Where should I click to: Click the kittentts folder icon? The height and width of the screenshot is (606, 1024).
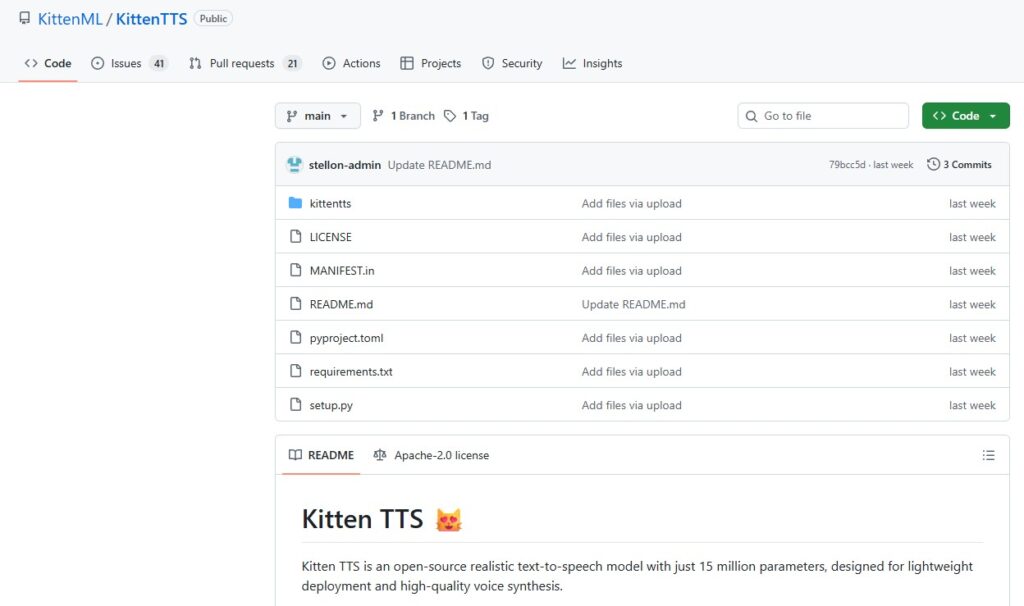click(295, 203)
